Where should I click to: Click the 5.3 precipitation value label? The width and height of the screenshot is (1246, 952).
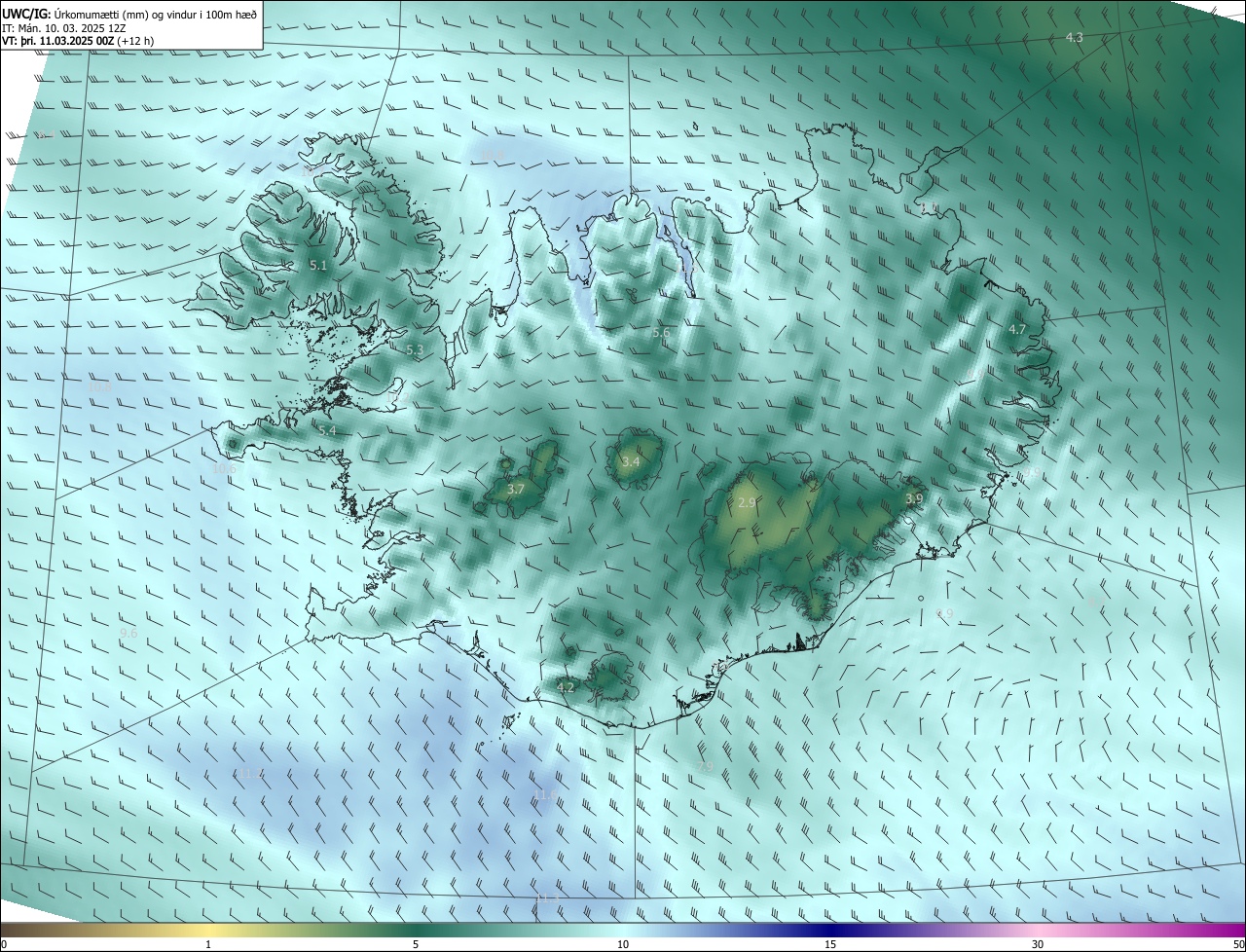(415, 349)
